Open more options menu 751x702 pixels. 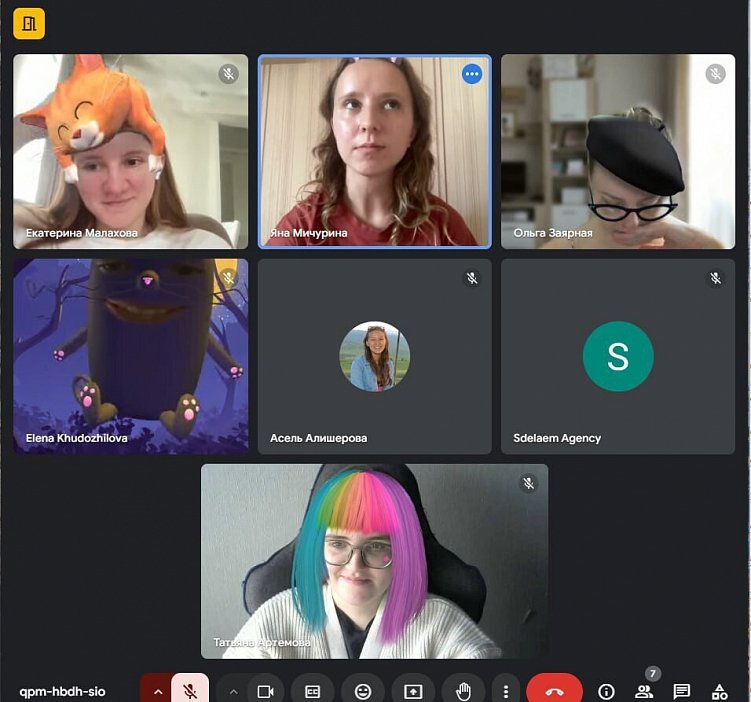click(506, 691)
